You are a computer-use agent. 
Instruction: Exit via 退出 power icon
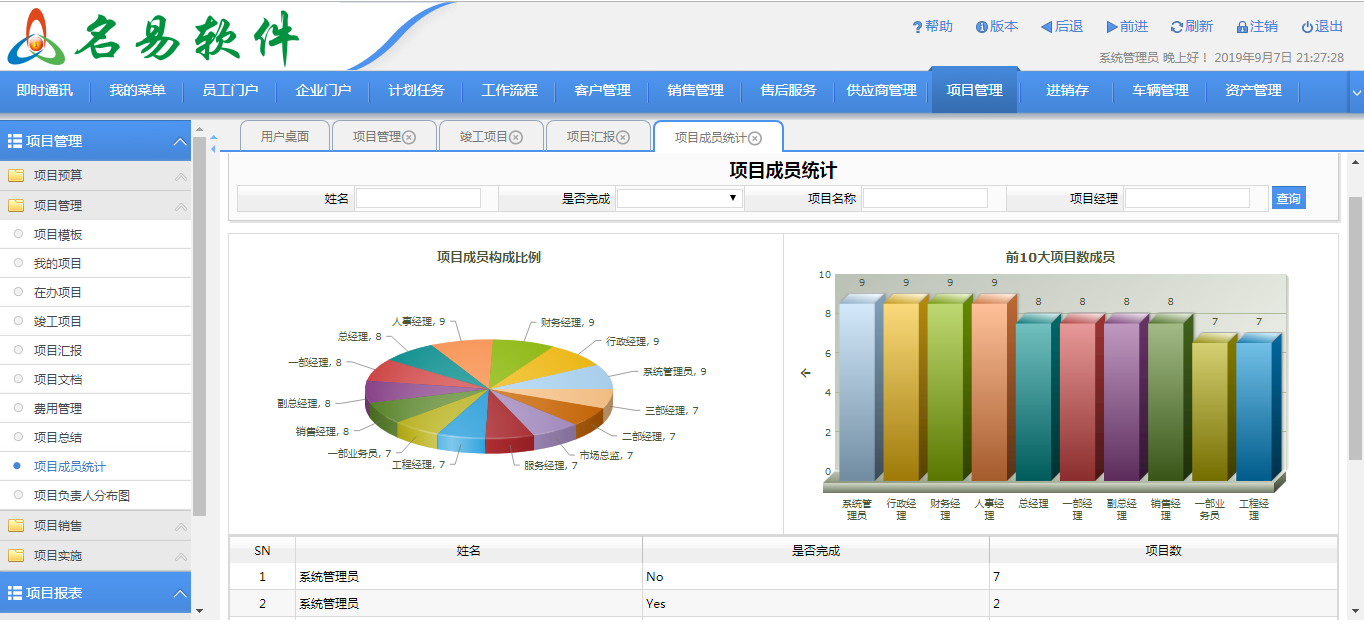(1307, 27)
